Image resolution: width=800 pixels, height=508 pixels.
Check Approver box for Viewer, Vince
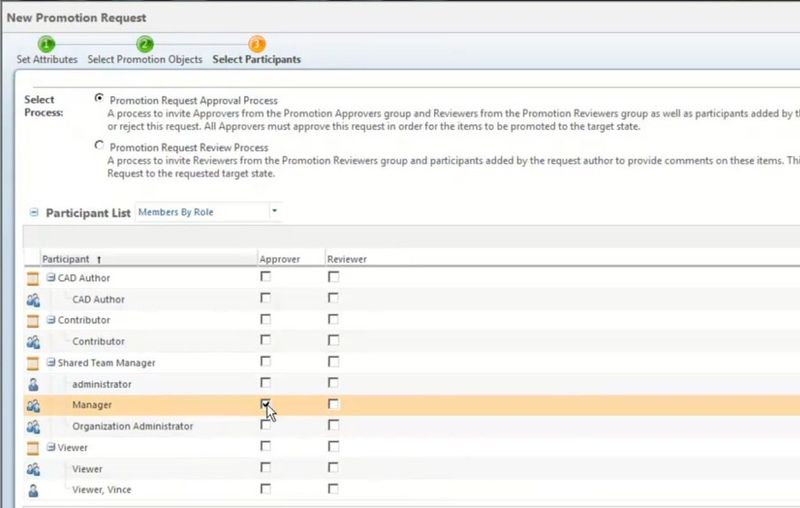(x=265, y=489)
